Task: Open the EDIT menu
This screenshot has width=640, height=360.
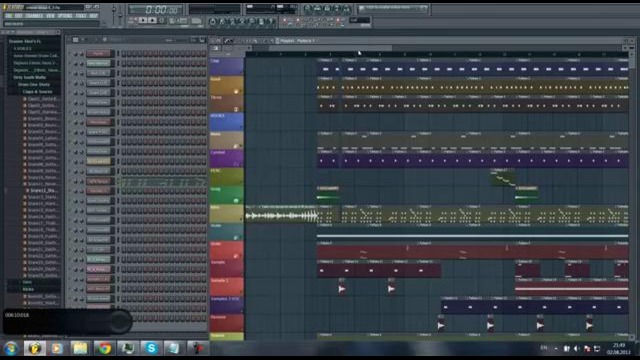Action: 19,16
